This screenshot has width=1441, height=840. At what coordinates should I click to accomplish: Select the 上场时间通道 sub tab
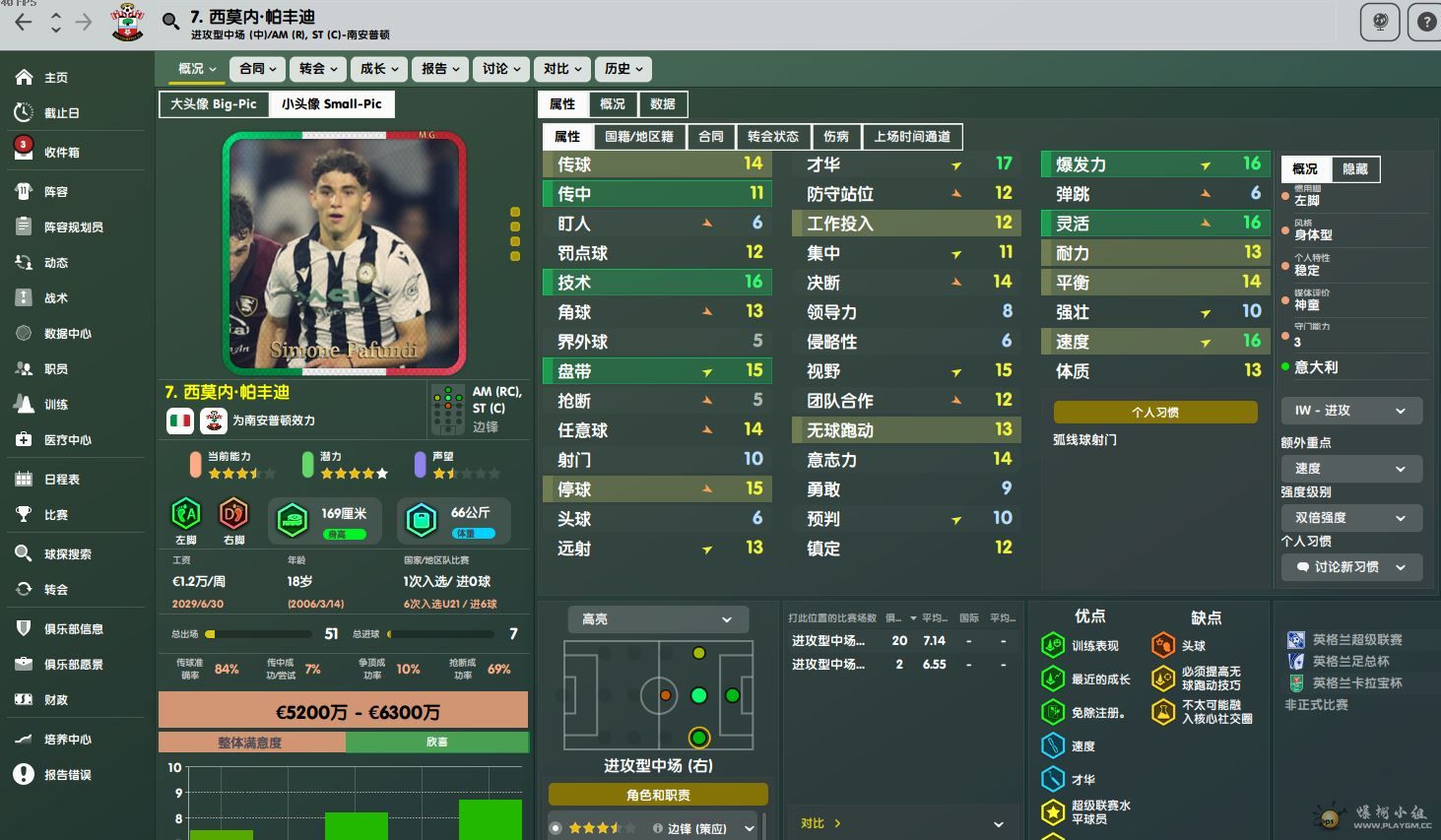point(912,136)
